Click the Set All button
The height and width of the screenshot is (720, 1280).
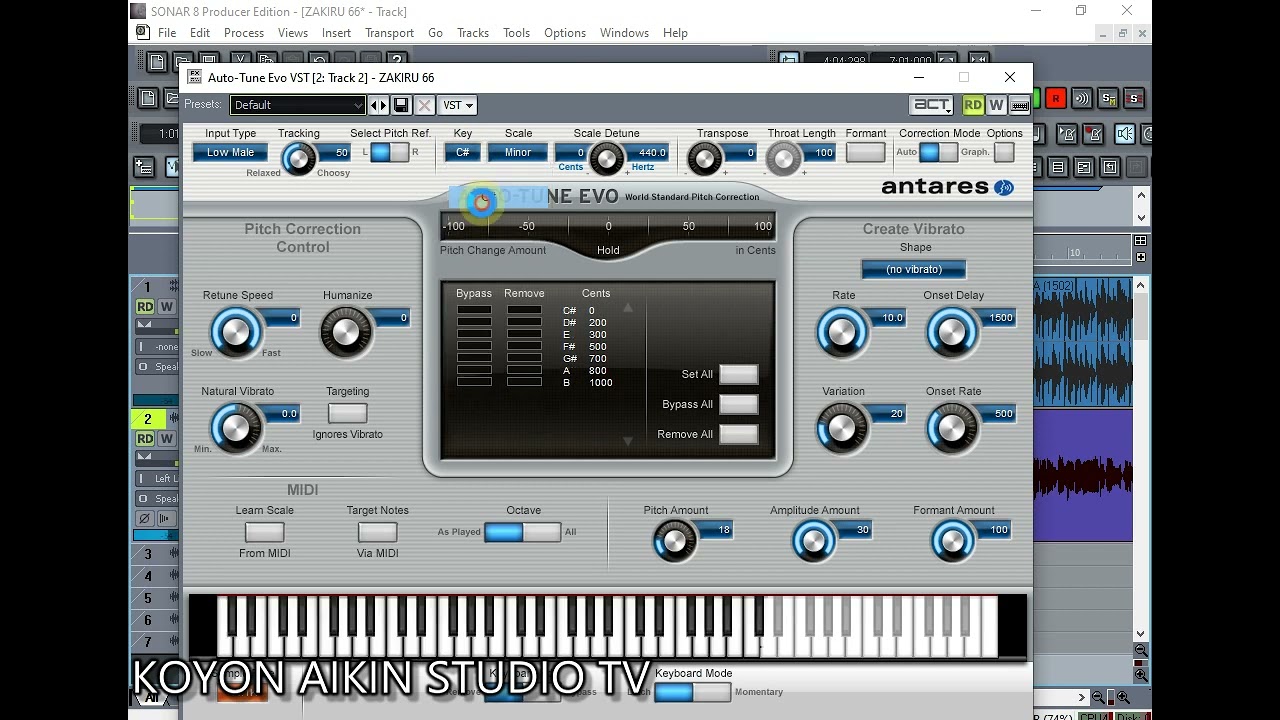coord(738,374)
